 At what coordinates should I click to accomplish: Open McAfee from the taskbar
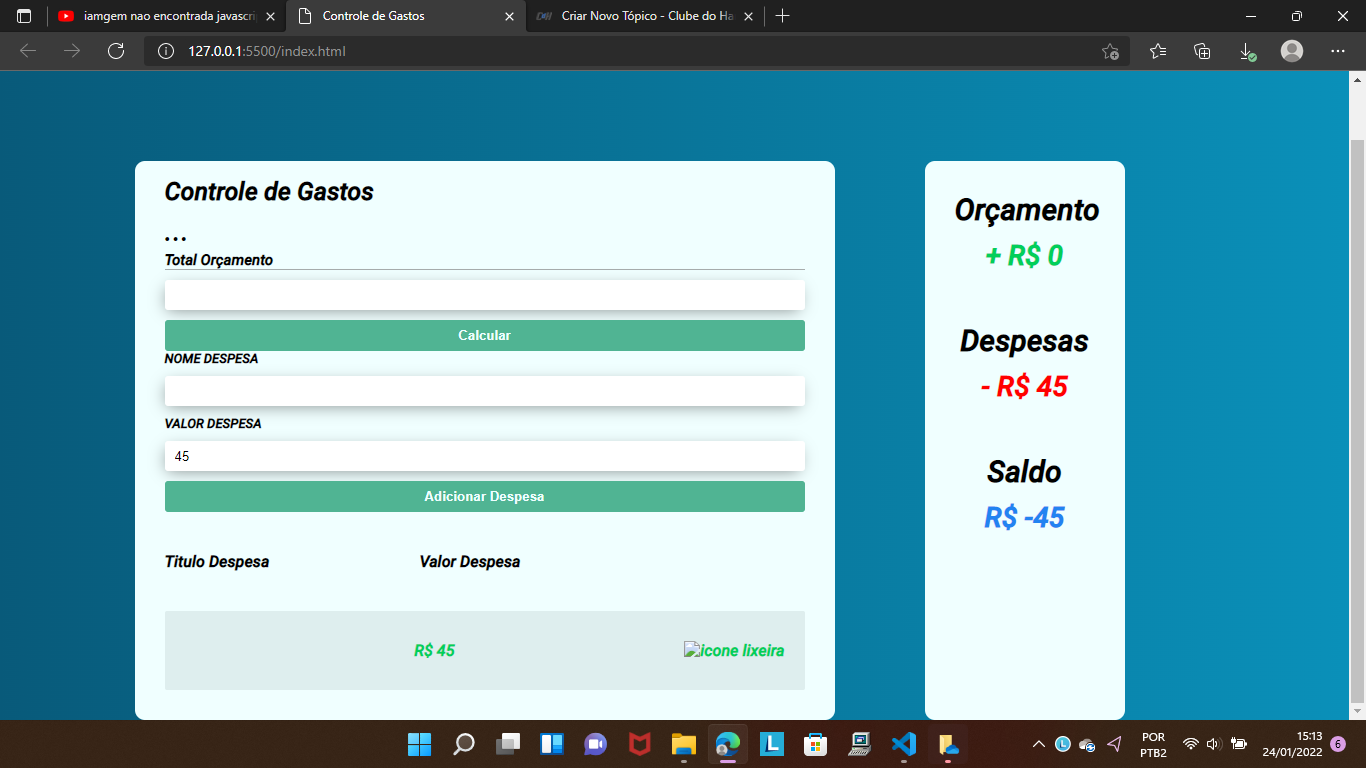tap(640, 744)
